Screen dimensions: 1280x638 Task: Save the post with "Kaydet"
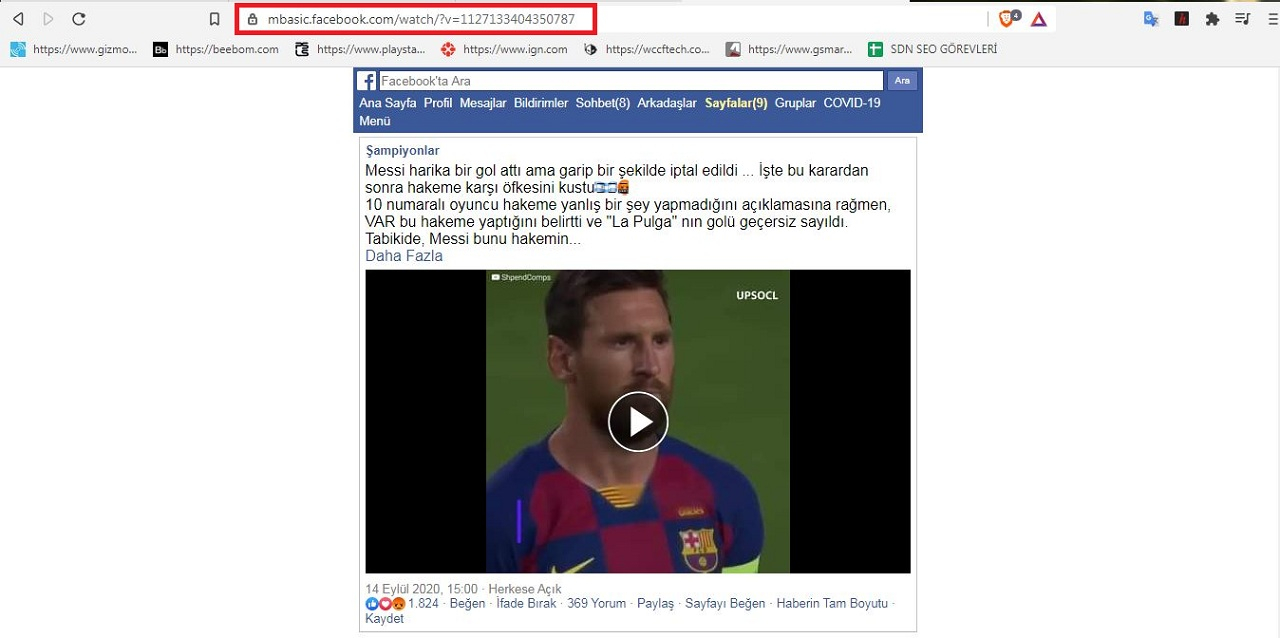coord(384,618)
